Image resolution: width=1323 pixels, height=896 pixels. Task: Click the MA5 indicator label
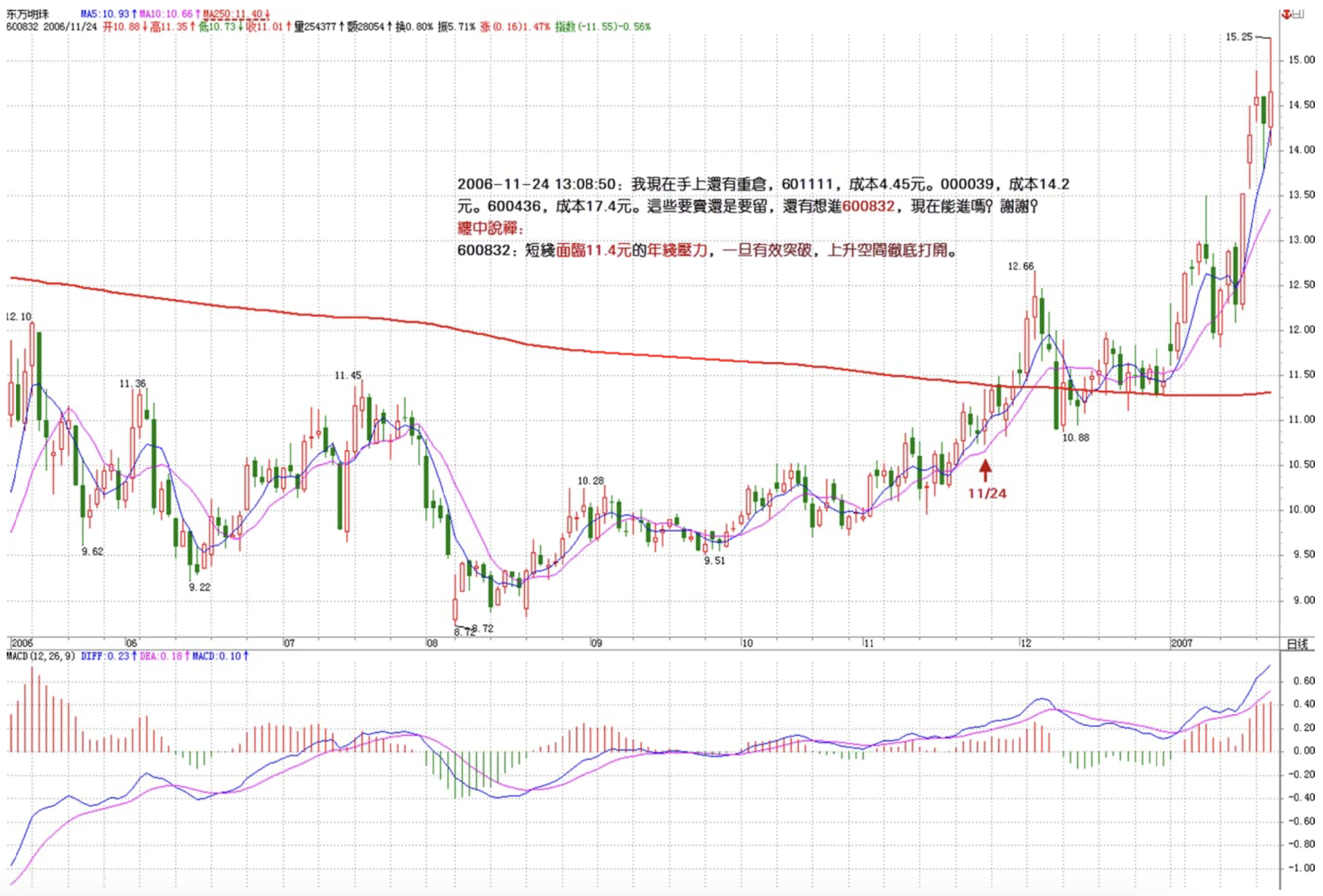[108, 13]
